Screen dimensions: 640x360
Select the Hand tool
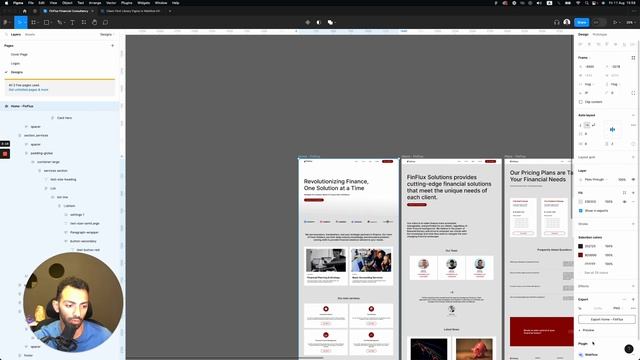coord(95,22)
